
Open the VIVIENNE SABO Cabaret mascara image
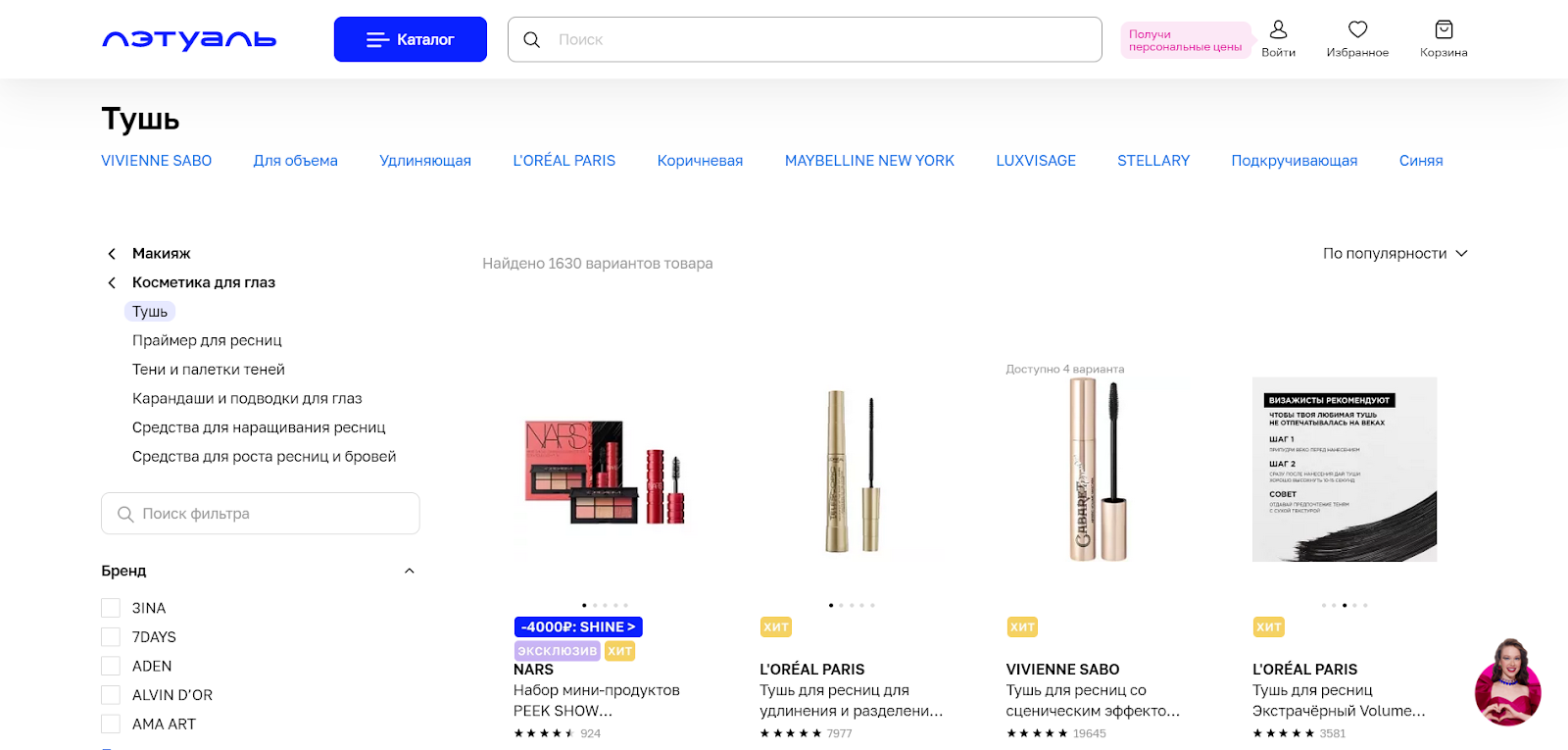pyautogui.click(x=1098, y=471)
